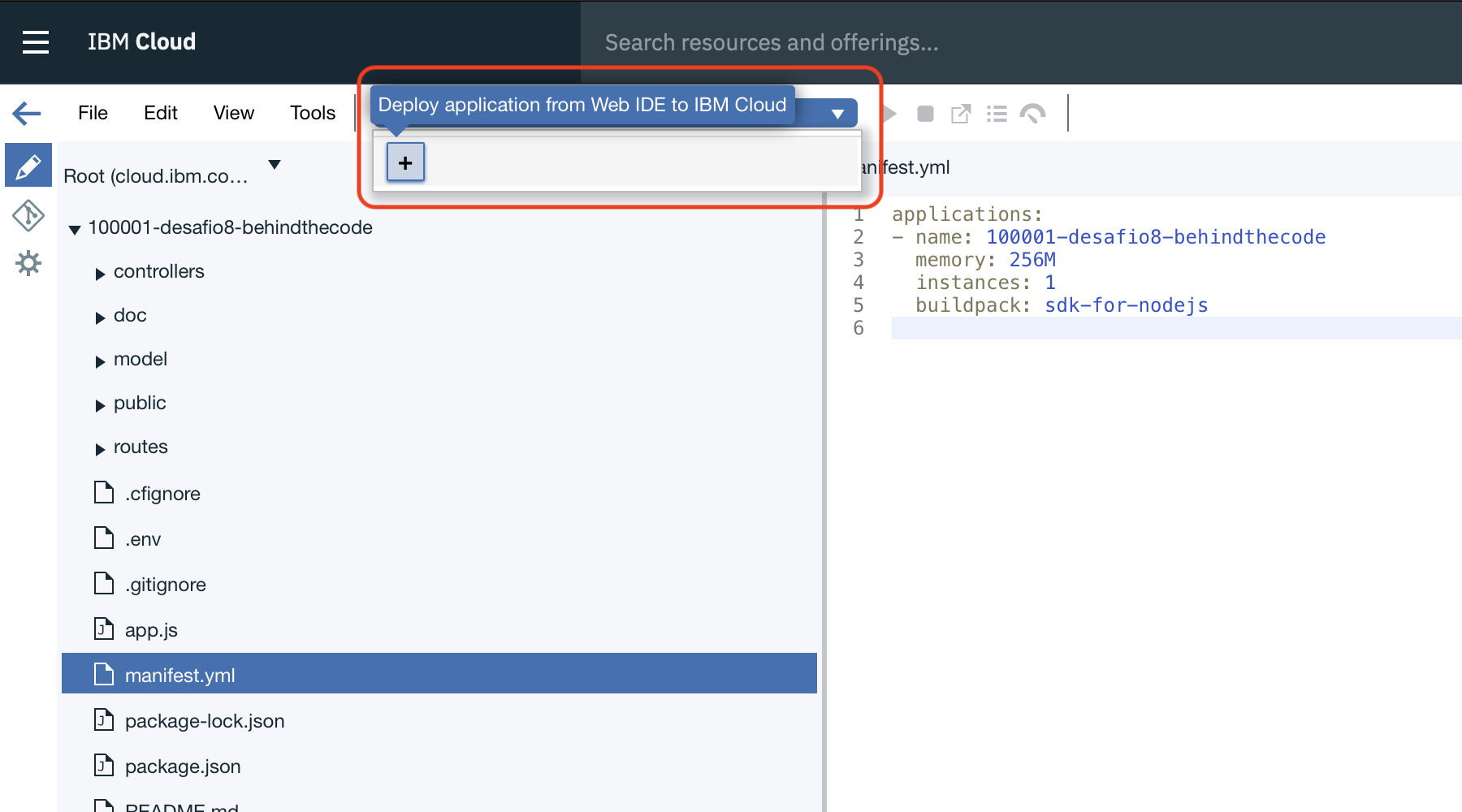
Task: Click the plus create launch configuration button
Action: coord(405,162)
